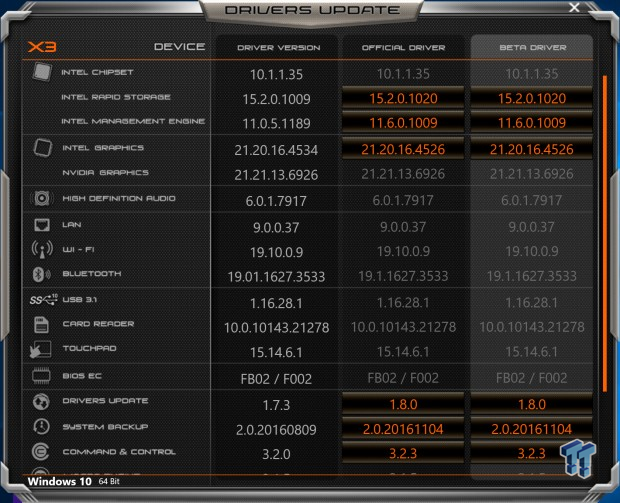Image resolution: width=620 pixels, height=503 pixels.
Task: Install official Management Engine 11.6.0.1009
Action: click(403, 123)
